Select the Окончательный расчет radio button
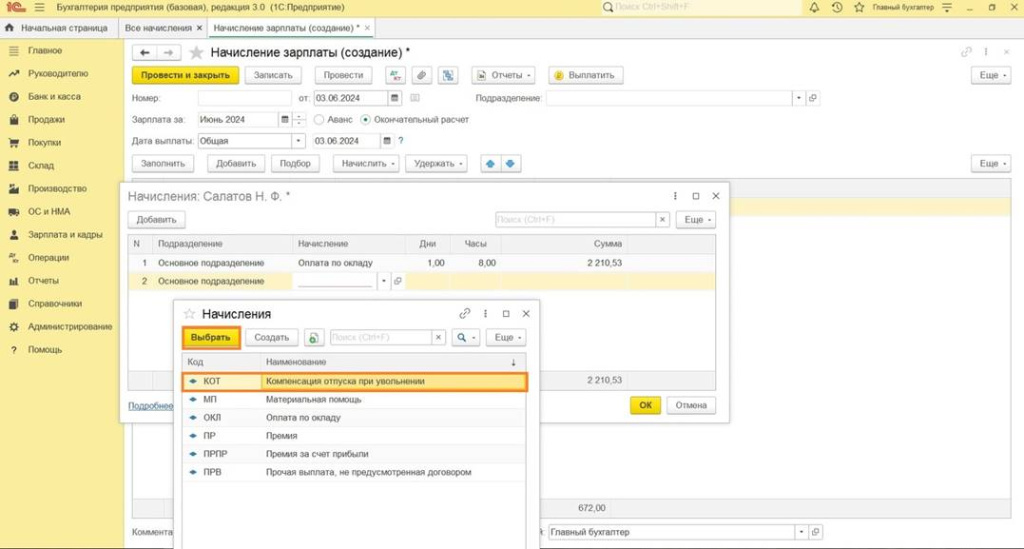1024x549 pixels. (x=366, y=120)
